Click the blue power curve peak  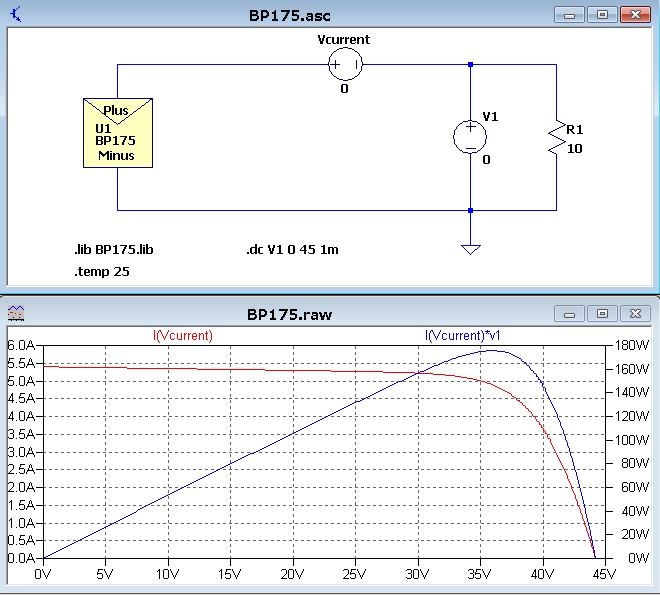pyautogui.click(x=491, y=350)
